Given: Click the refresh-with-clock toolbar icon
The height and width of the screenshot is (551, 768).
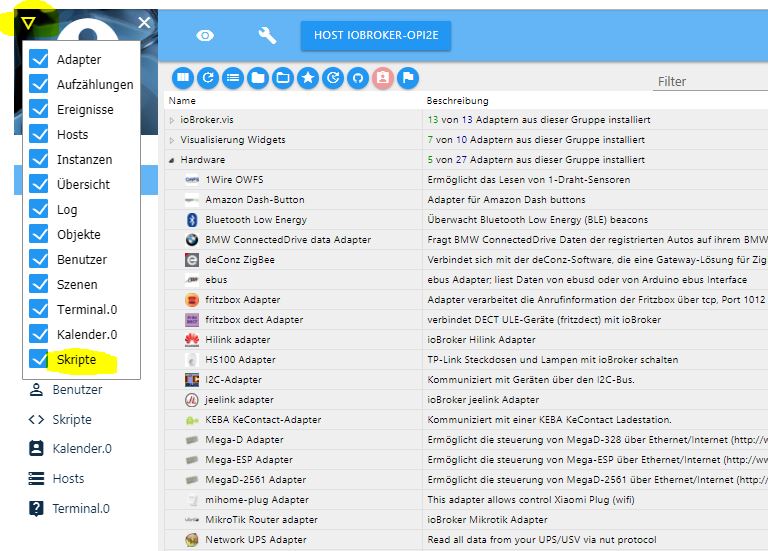Looking at the screenshot, I should coord(333,78).
